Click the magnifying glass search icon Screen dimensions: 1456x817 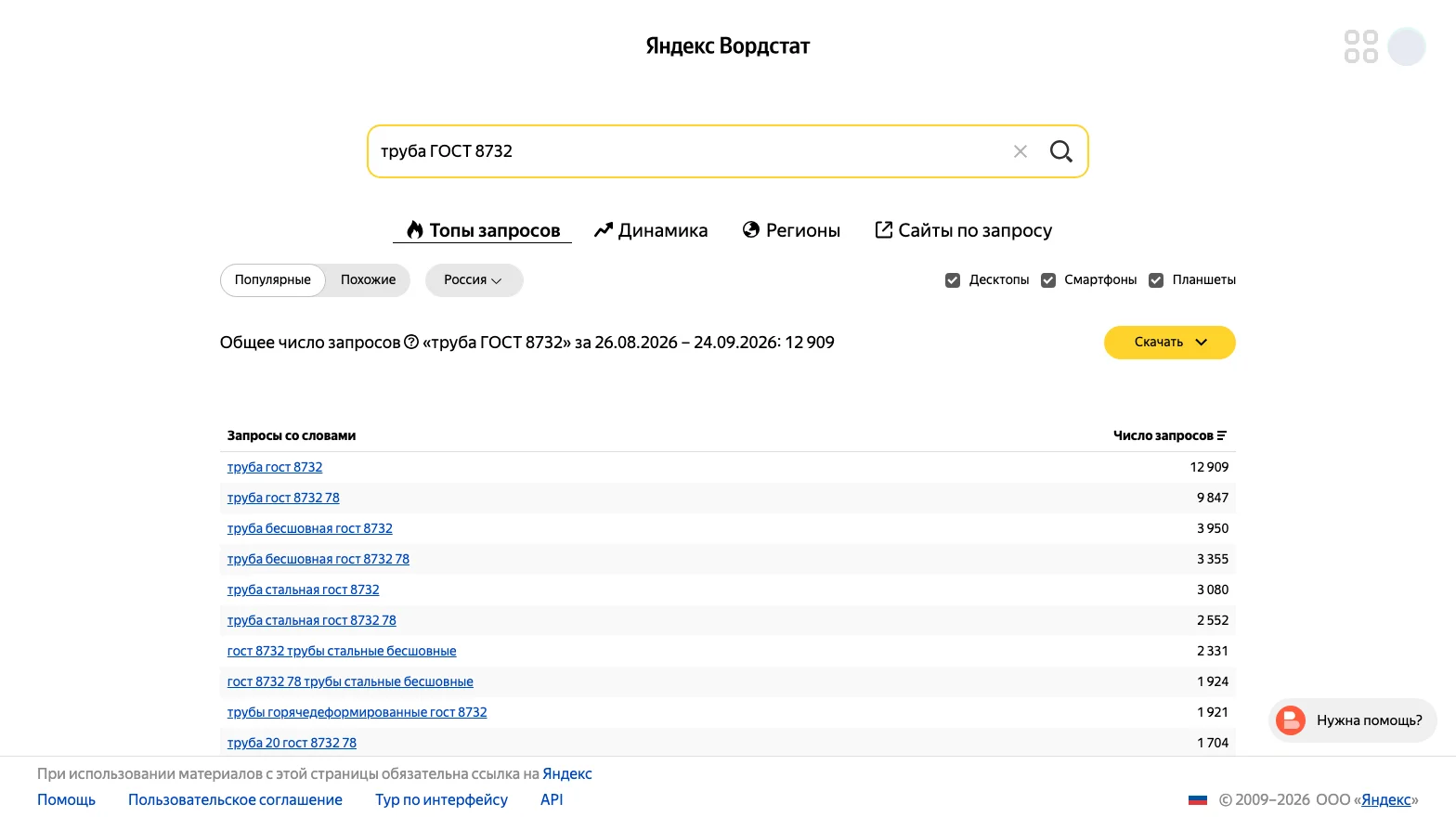pyautogui.click(x=1060, y=151)
